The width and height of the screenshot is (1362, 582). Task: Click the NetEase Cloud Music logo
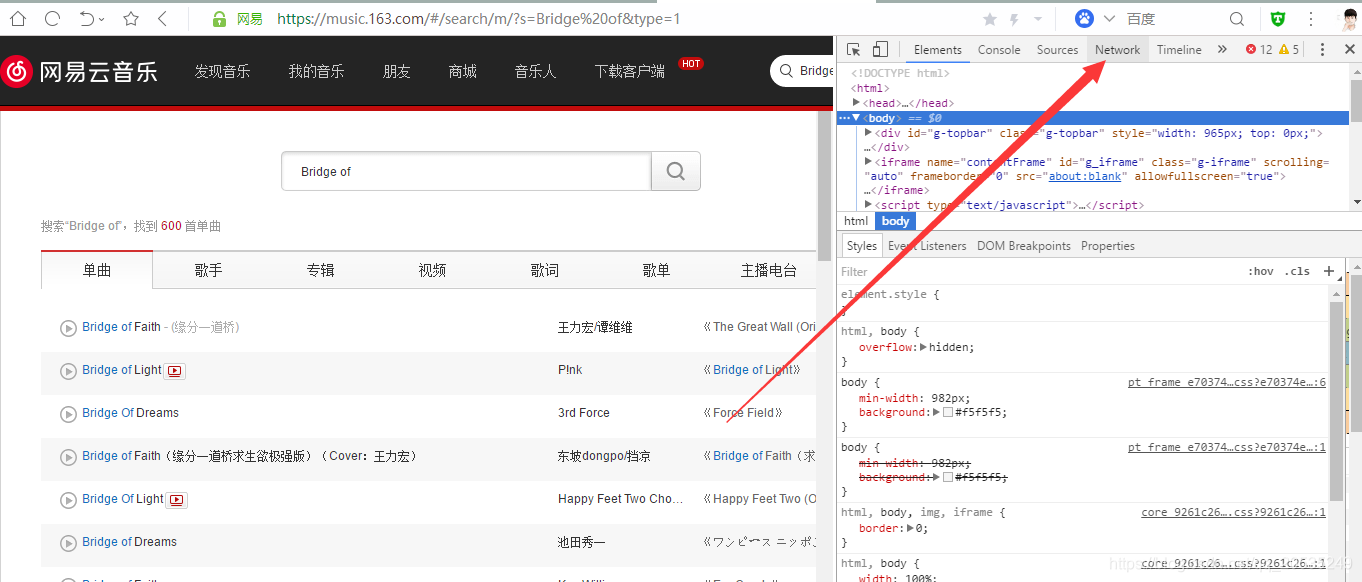(80, 70)
